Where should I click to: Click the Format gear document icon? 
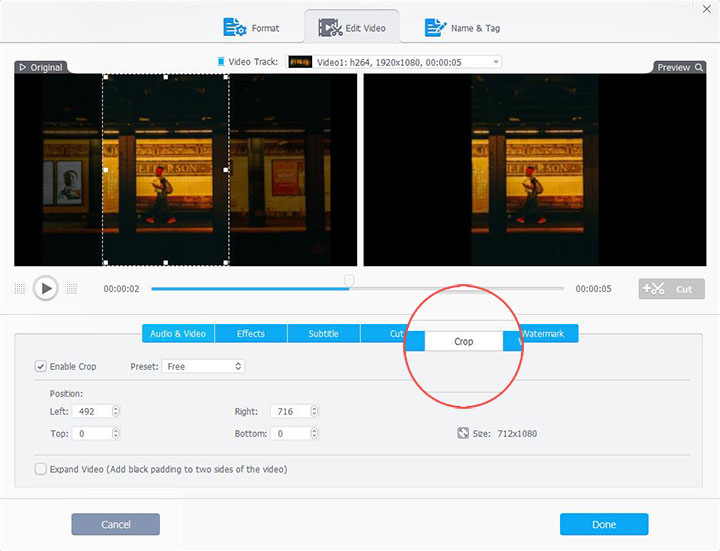click(234, 27)
